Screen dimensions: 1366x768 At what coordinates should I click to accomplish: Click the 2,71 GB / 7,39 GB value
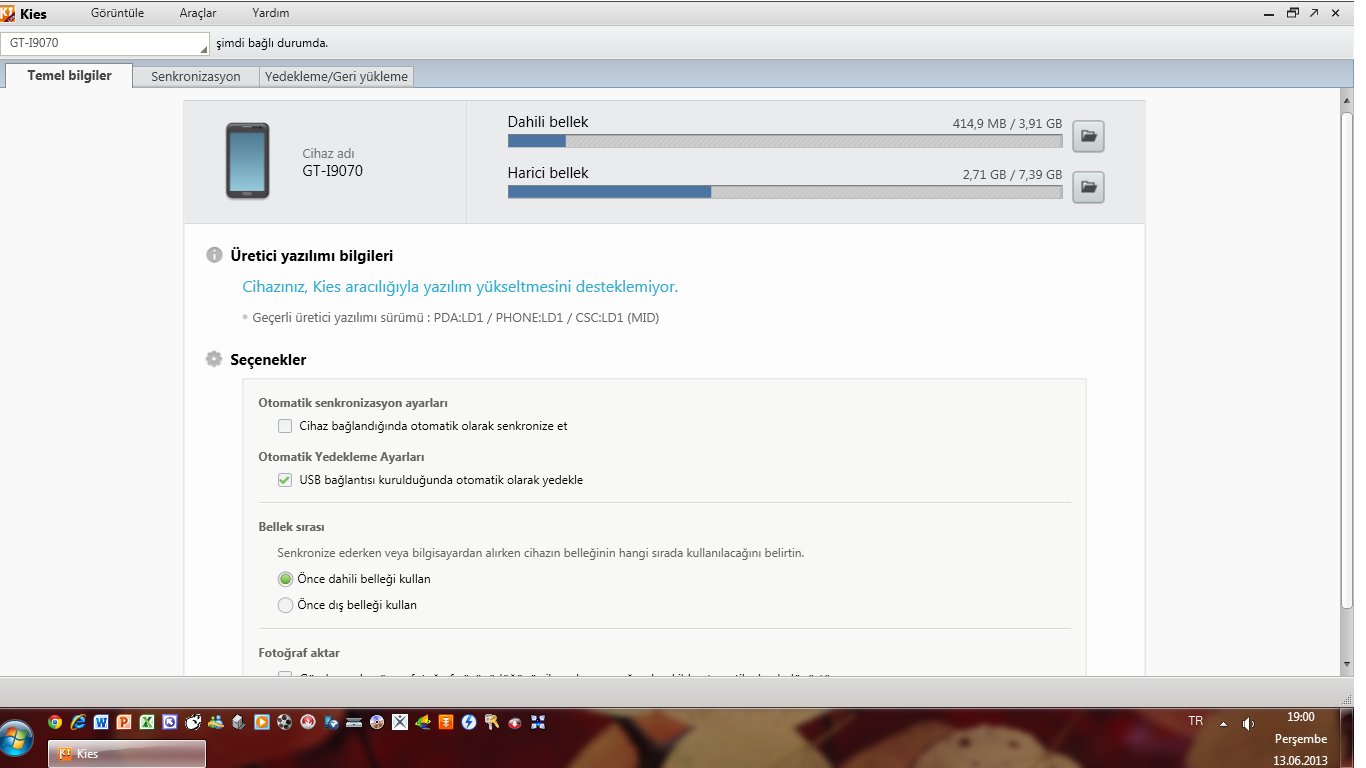pyautogui.click(x=1012, y=175)
